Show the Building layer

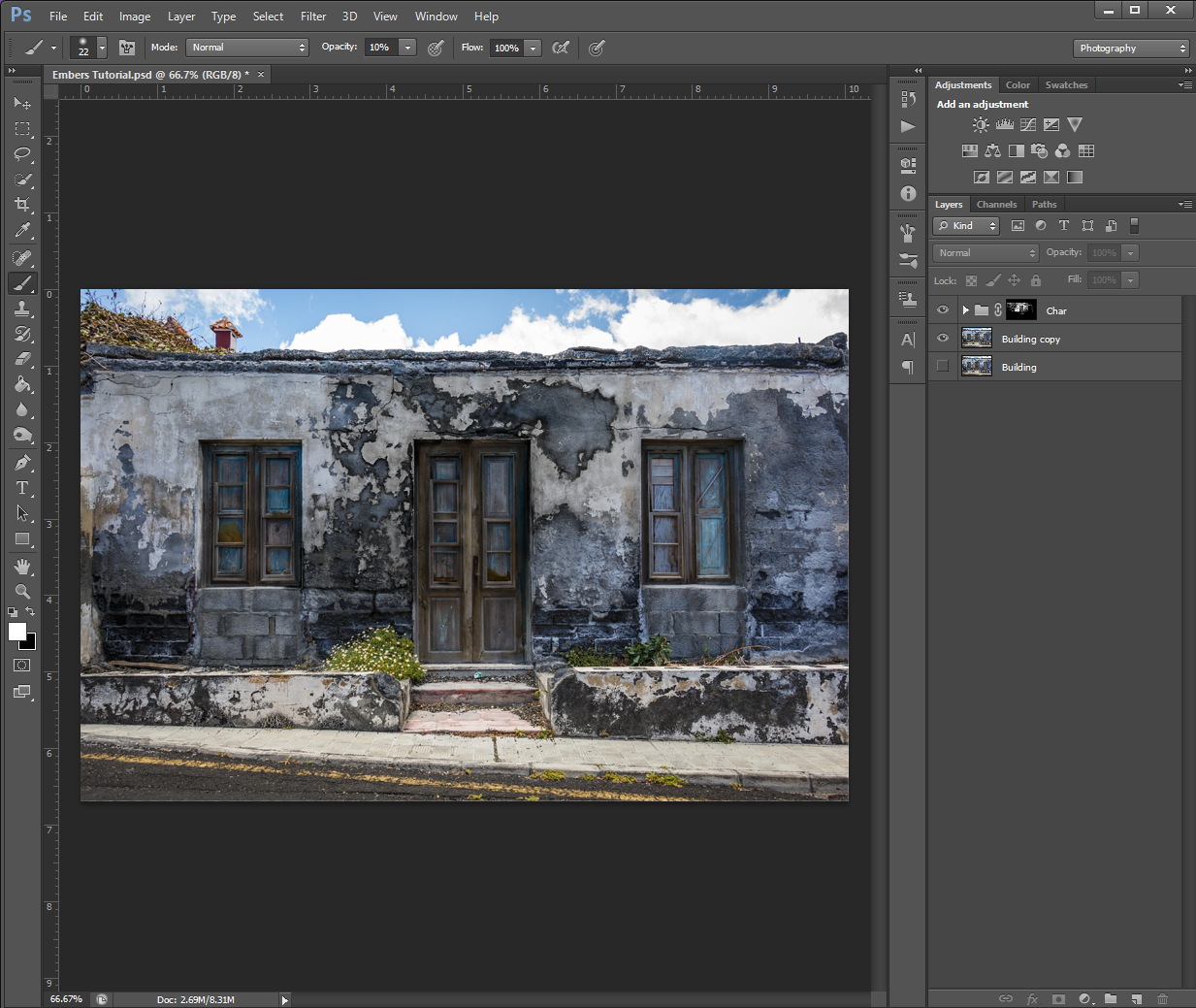coord(943,367)
